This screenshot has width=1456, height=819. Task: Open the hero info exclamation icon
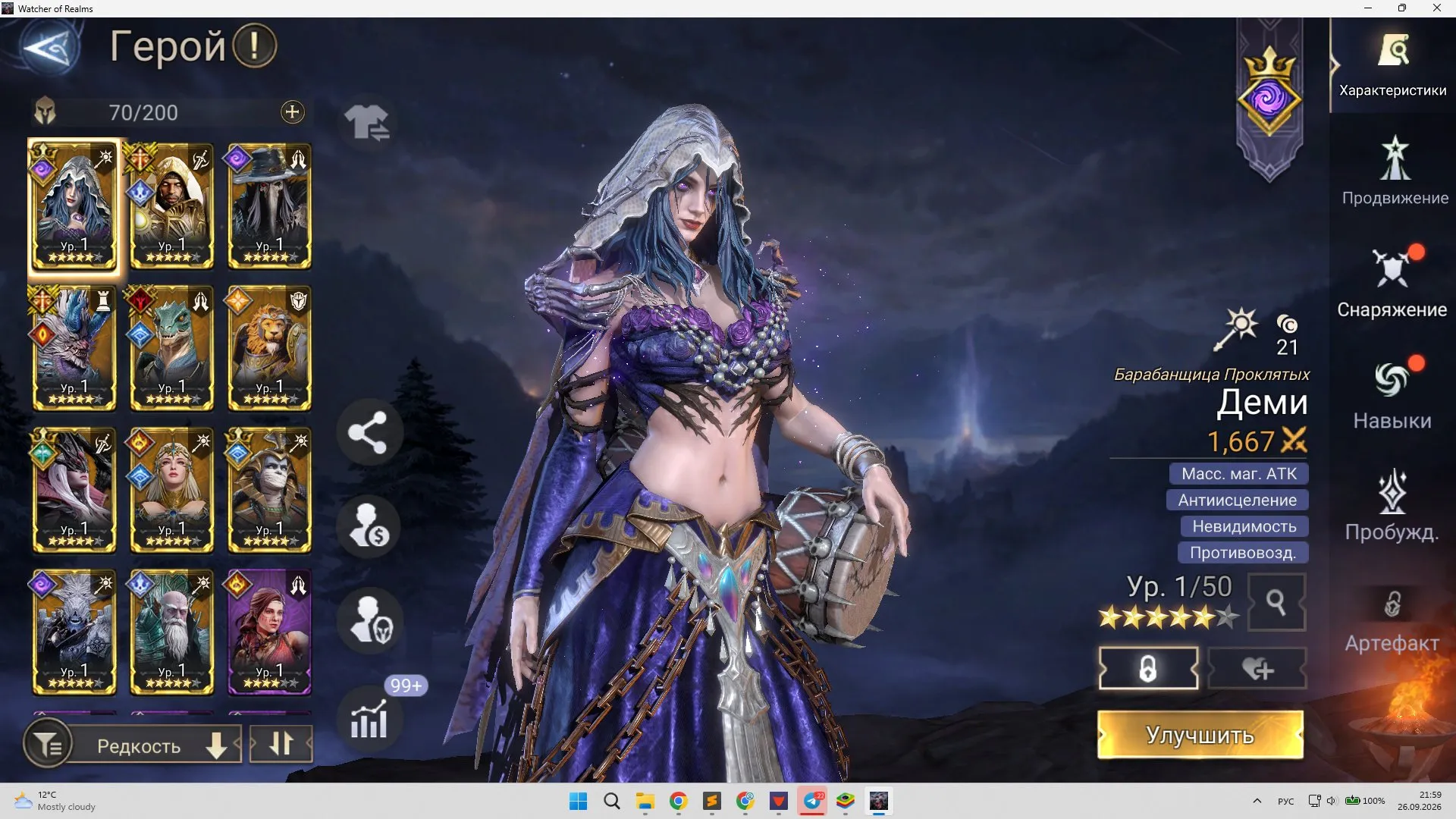coord(254,46)
